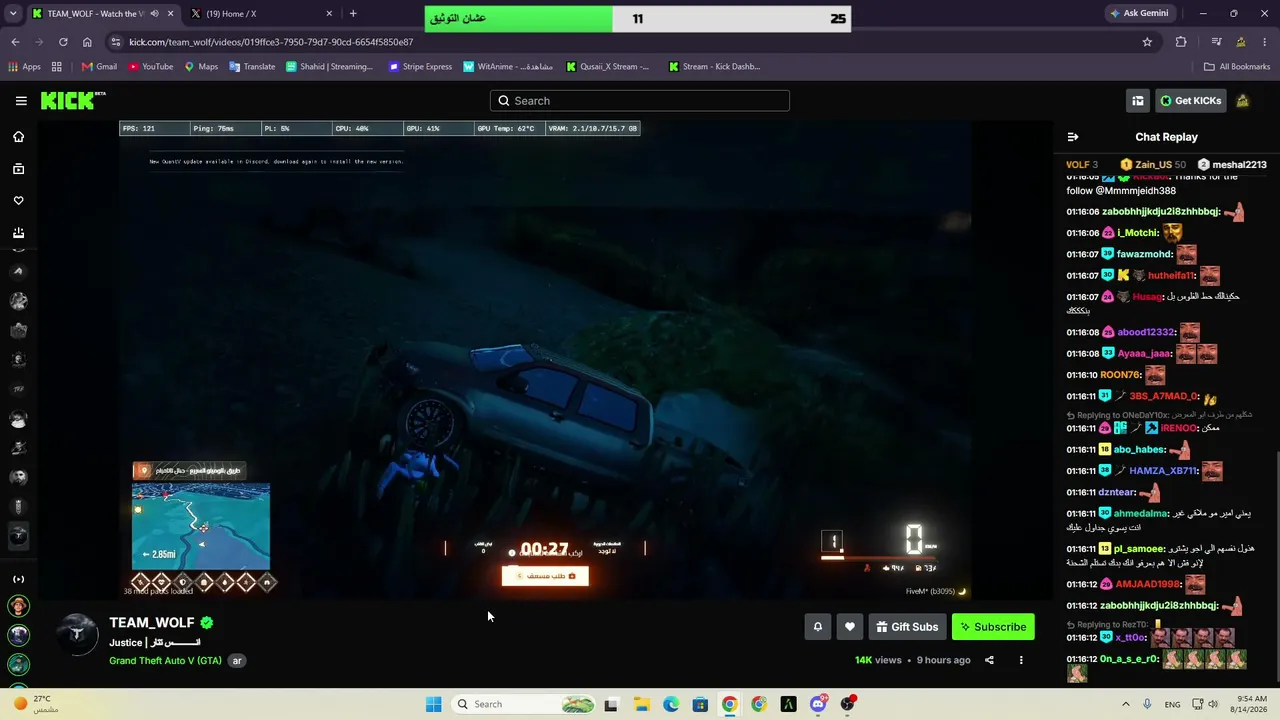The width and height of the screenshot is (1280, 720).
Task: Open the Stripe Express bookmark
Action: pos(420,67)
